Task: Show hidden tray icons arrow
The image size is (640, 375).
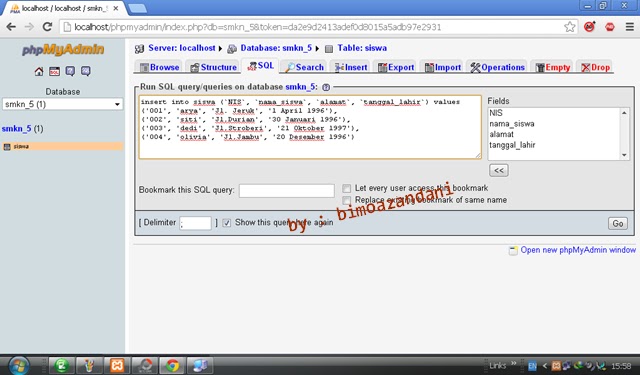Action: 544,366
